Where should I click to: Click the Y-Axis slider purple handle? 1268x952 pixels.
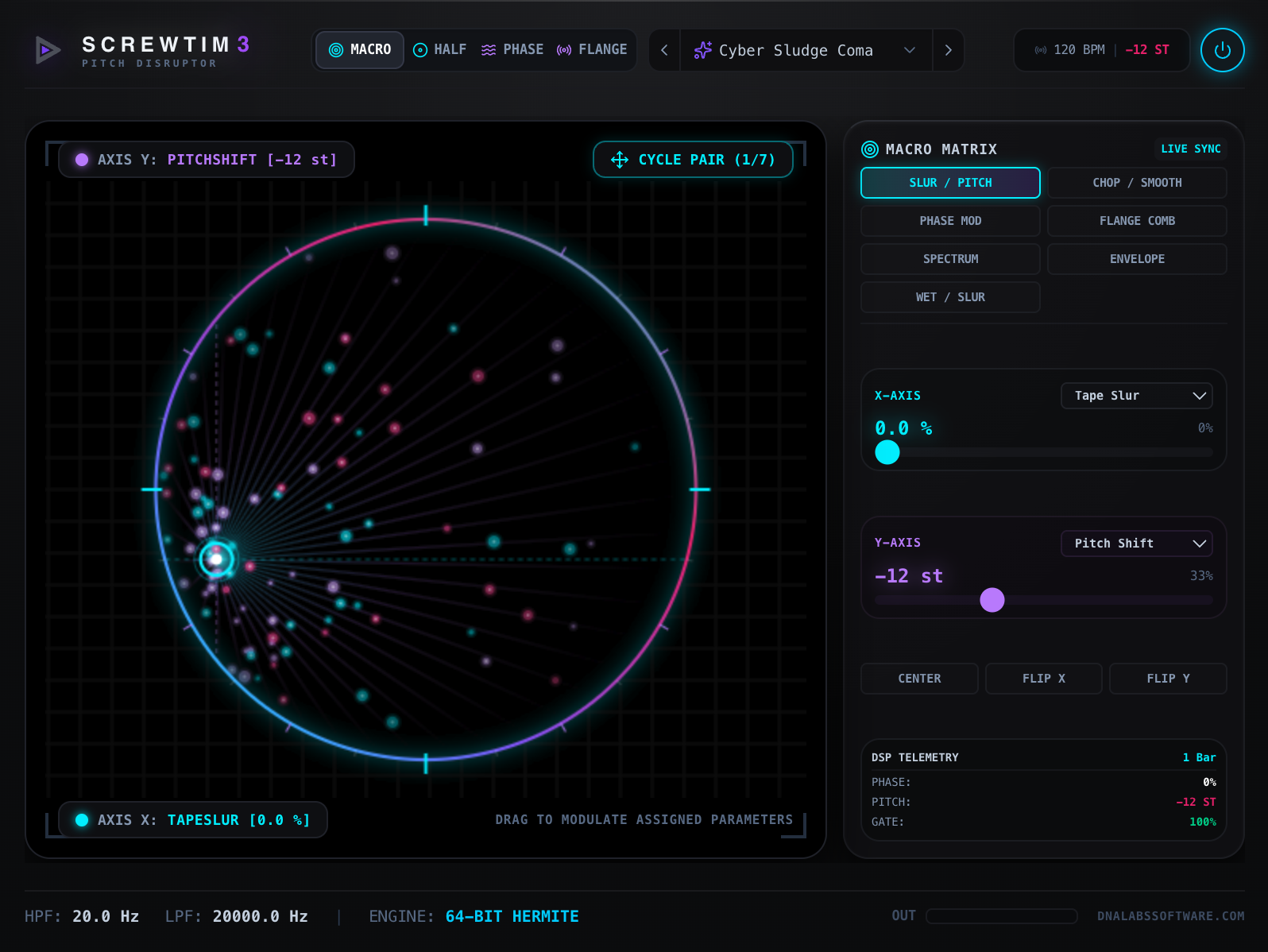point(992,600)
